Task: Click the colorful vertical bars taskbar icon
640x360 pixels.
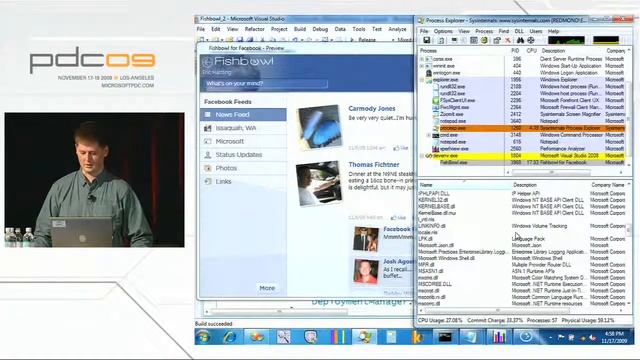Action: pos(338,337)
